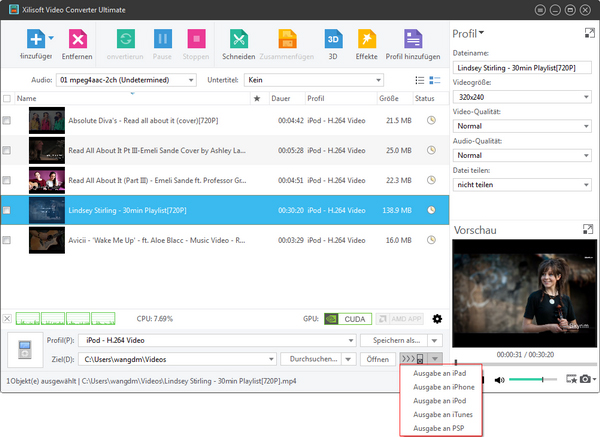Viewport: 600px width, 437px height.
Task: Open the Hinzufügen dropdown arrow
Action: tap(51, 38)
